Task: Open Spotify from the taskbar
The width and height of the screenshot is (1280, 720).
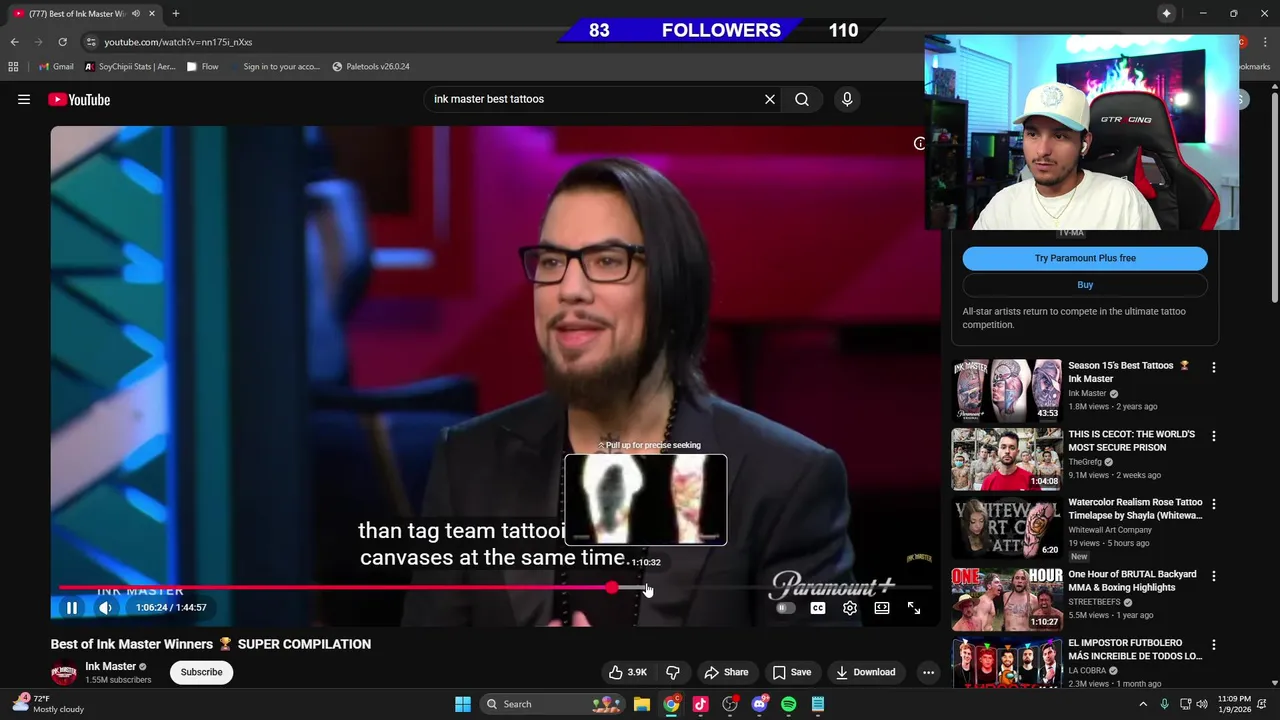Action: tap(788, 704)
